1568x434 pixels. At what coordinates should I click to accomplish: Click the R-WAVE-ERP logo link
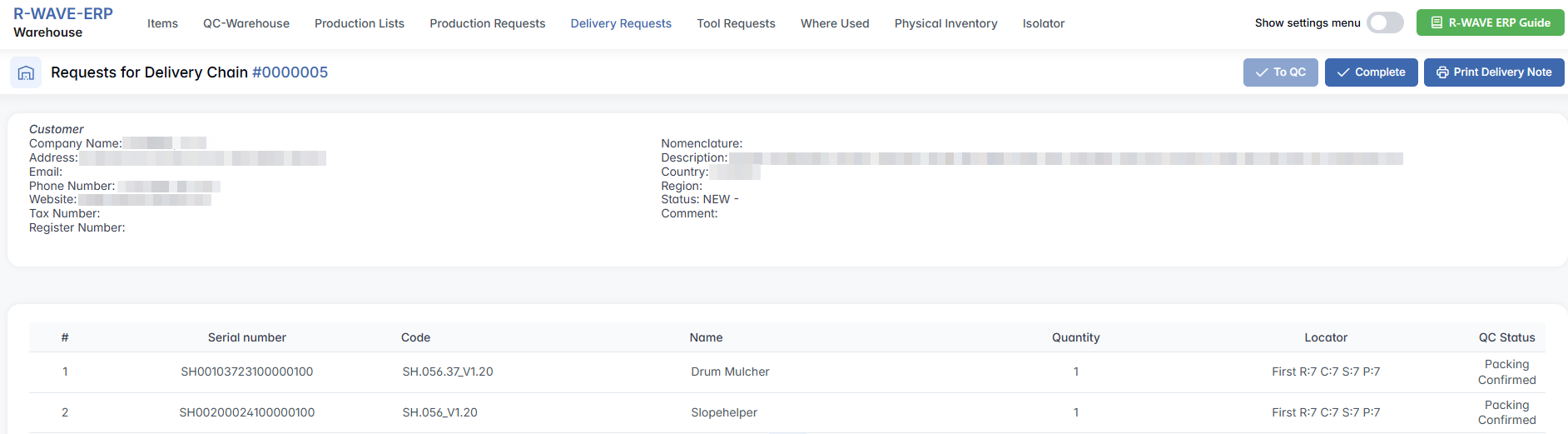(x=63, y=14)
